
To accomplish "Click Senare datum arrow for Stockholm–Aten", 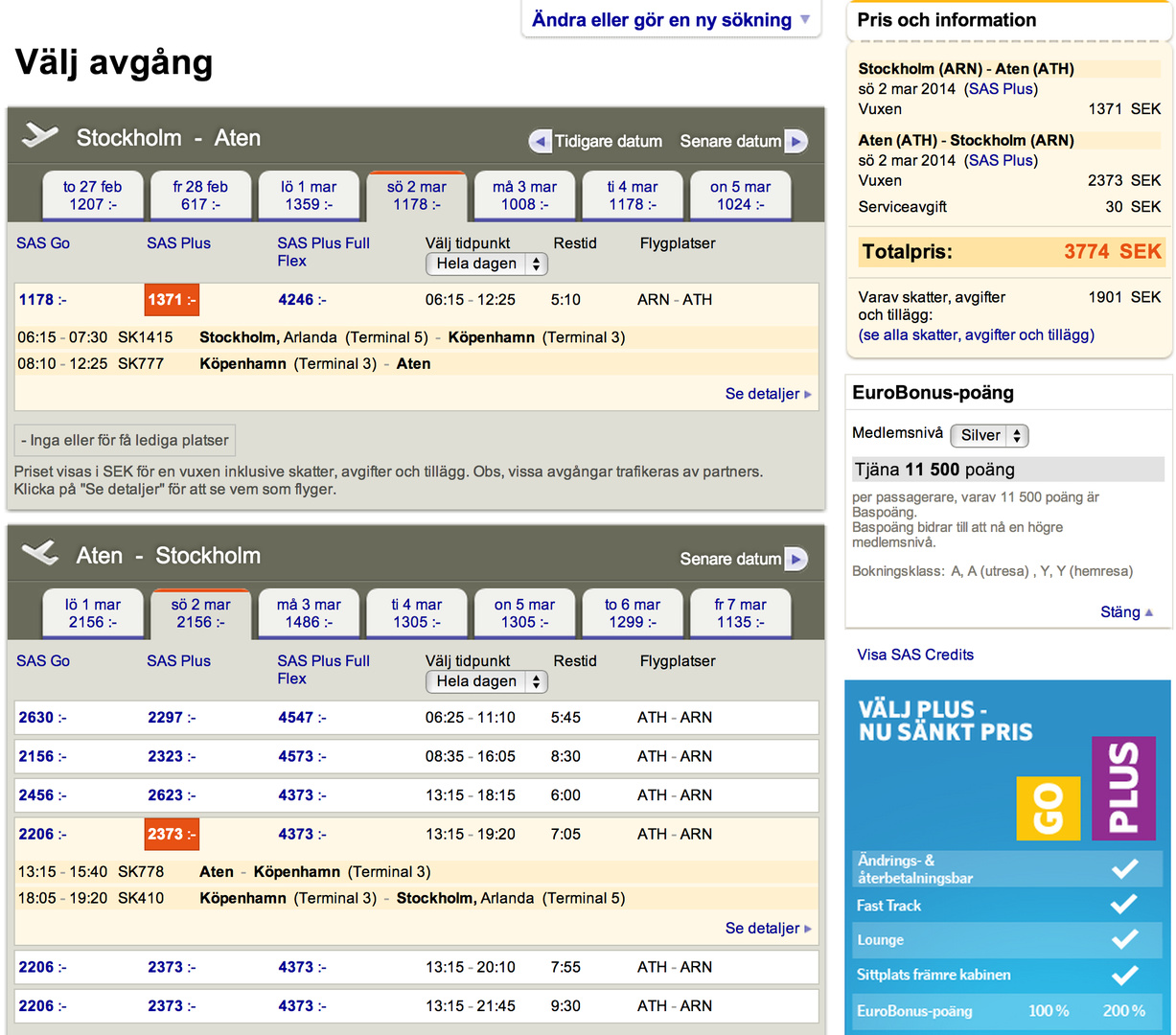I will (796, 142).
